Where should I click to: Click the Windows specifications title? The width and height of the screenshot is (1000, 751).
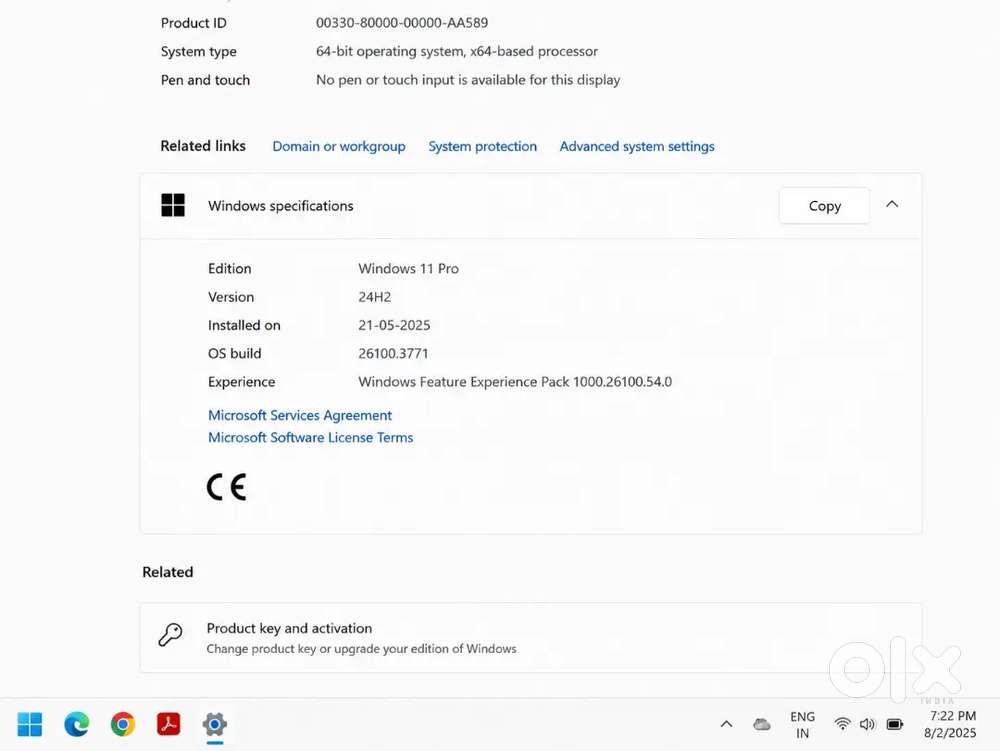[x=281, y=206]
